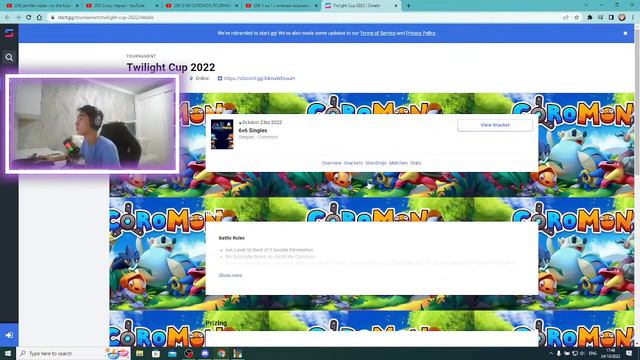Bookmark this page with star icon
Image resolution: width=640 pixels, height=360 pixels.
point(576,18)
